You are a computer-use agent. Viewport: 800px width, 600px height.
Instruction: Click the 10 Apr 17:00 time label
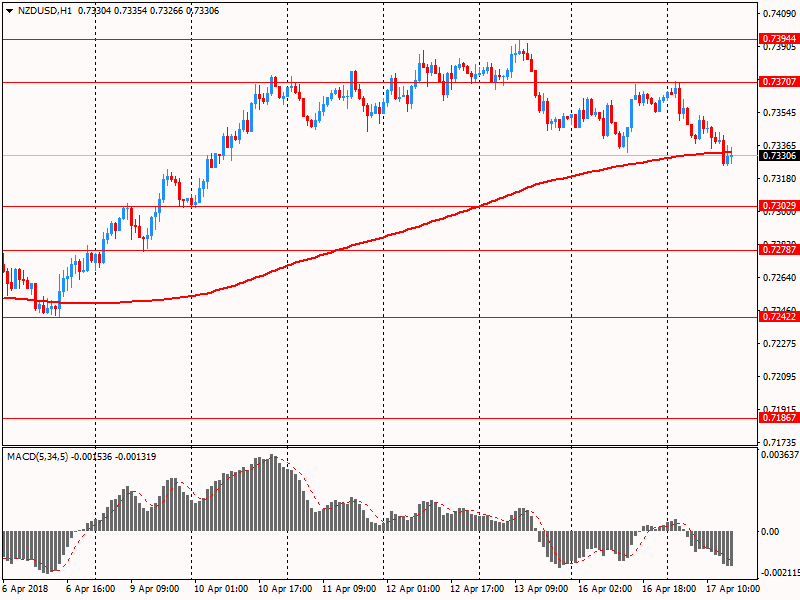click(x=285, y=589)
